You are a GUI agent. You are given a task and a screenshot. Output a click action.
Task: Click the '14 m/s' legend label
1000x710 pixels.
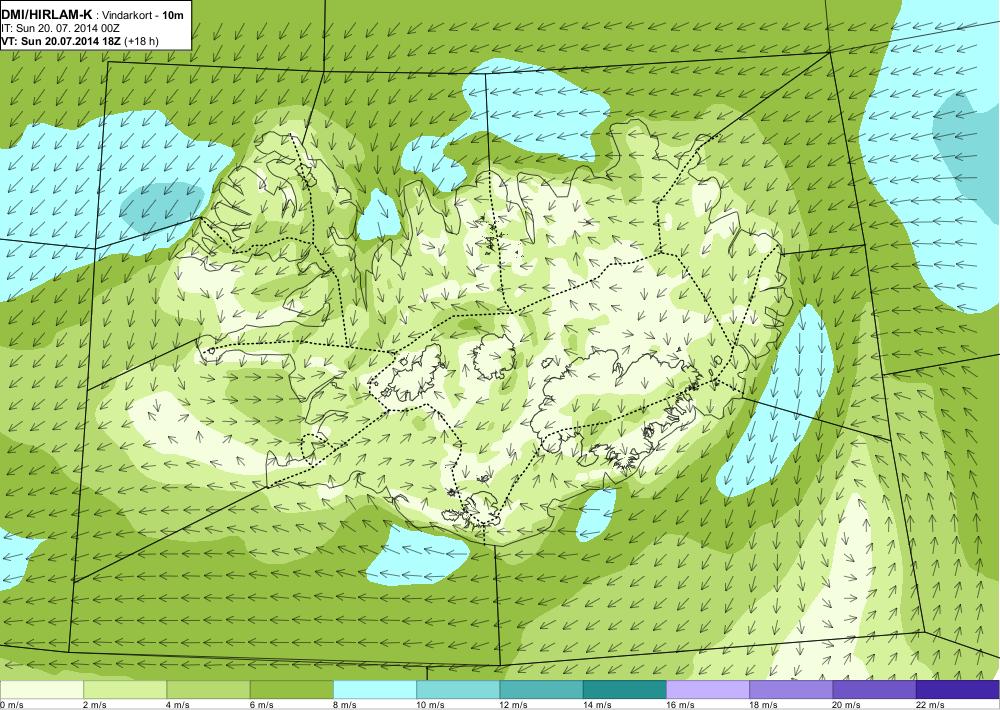[597, 705]
